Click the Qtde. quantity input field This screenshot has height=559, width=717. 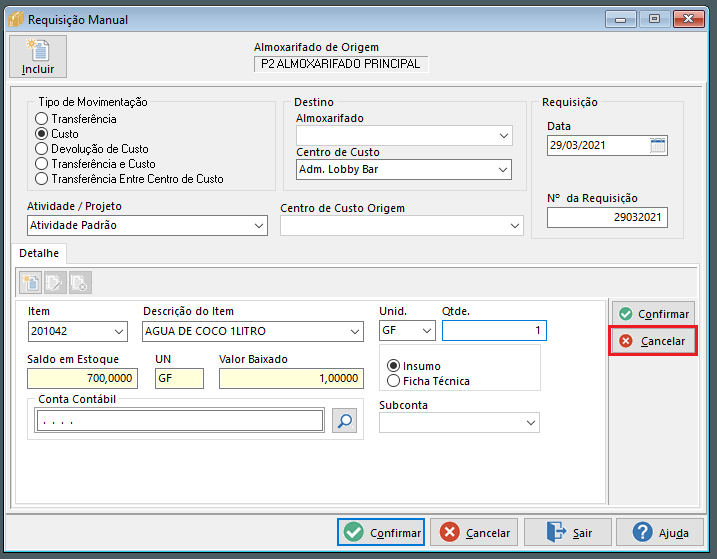[x=494, y=330]
